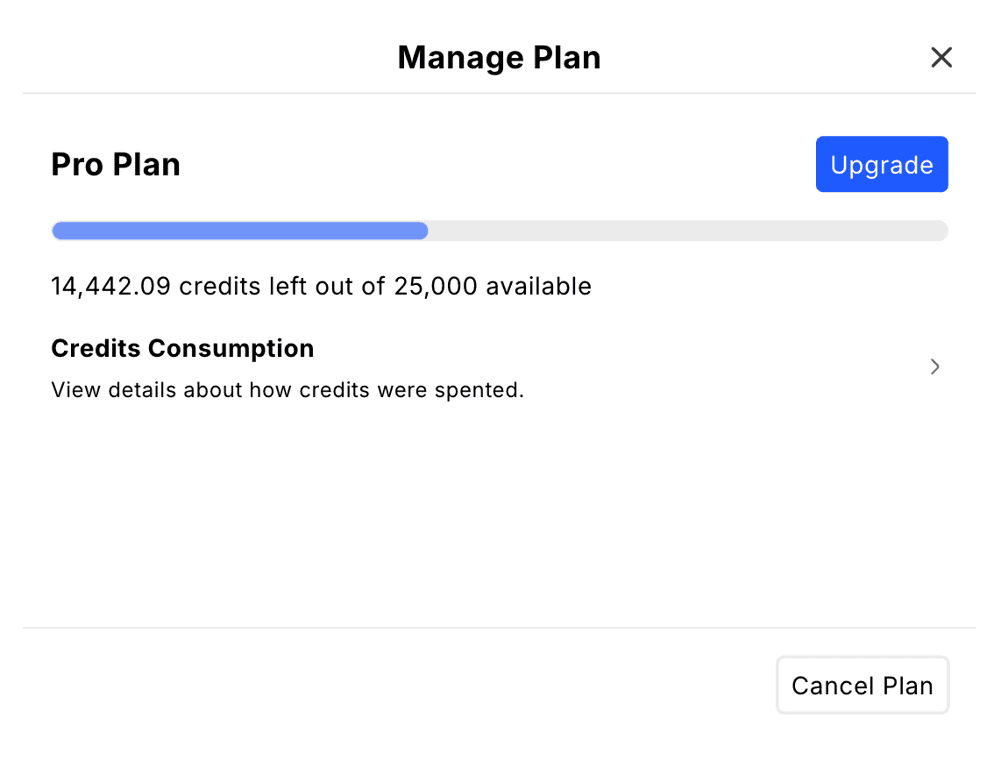Click the '25,000 available' text
Image resolution: width=1001 pixels, height=768 pixels.
point(492,286)
